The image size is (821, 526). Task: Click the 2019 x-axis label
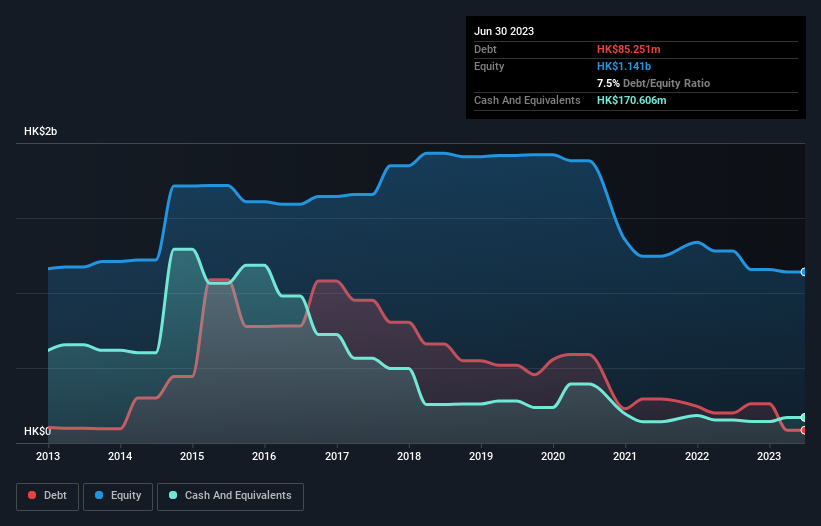click(x=481, y=456)
